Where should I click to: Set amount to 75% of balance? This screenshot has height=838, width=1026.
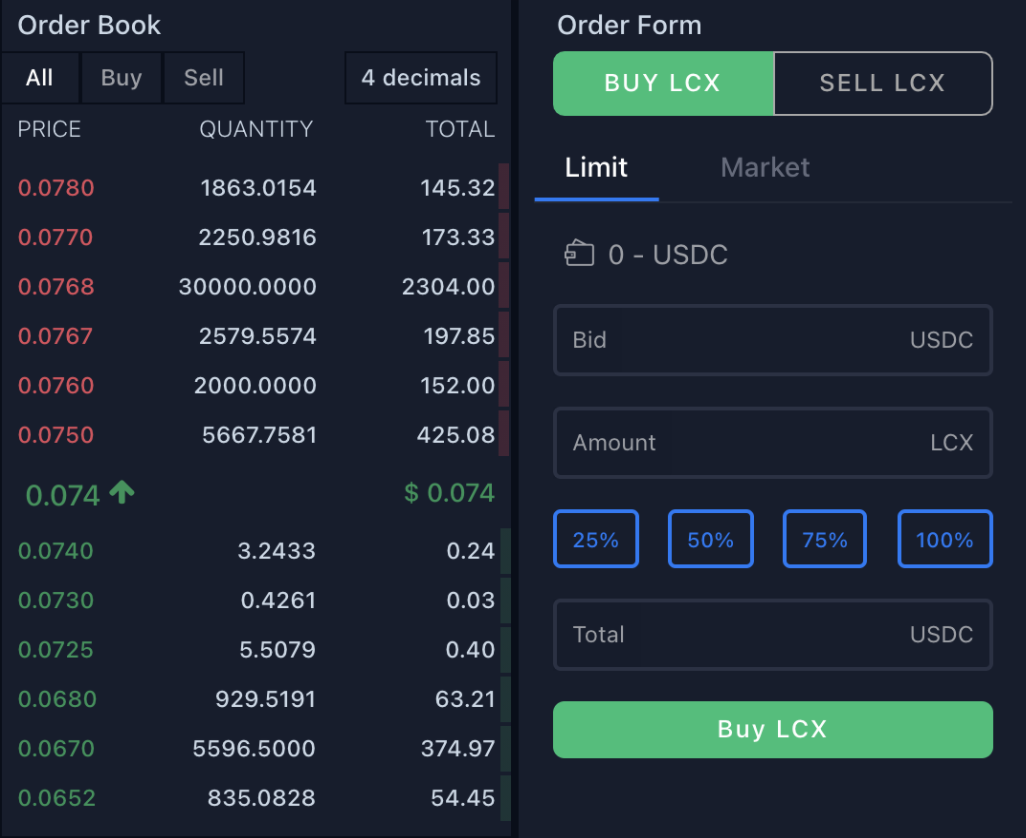(824, 539)
